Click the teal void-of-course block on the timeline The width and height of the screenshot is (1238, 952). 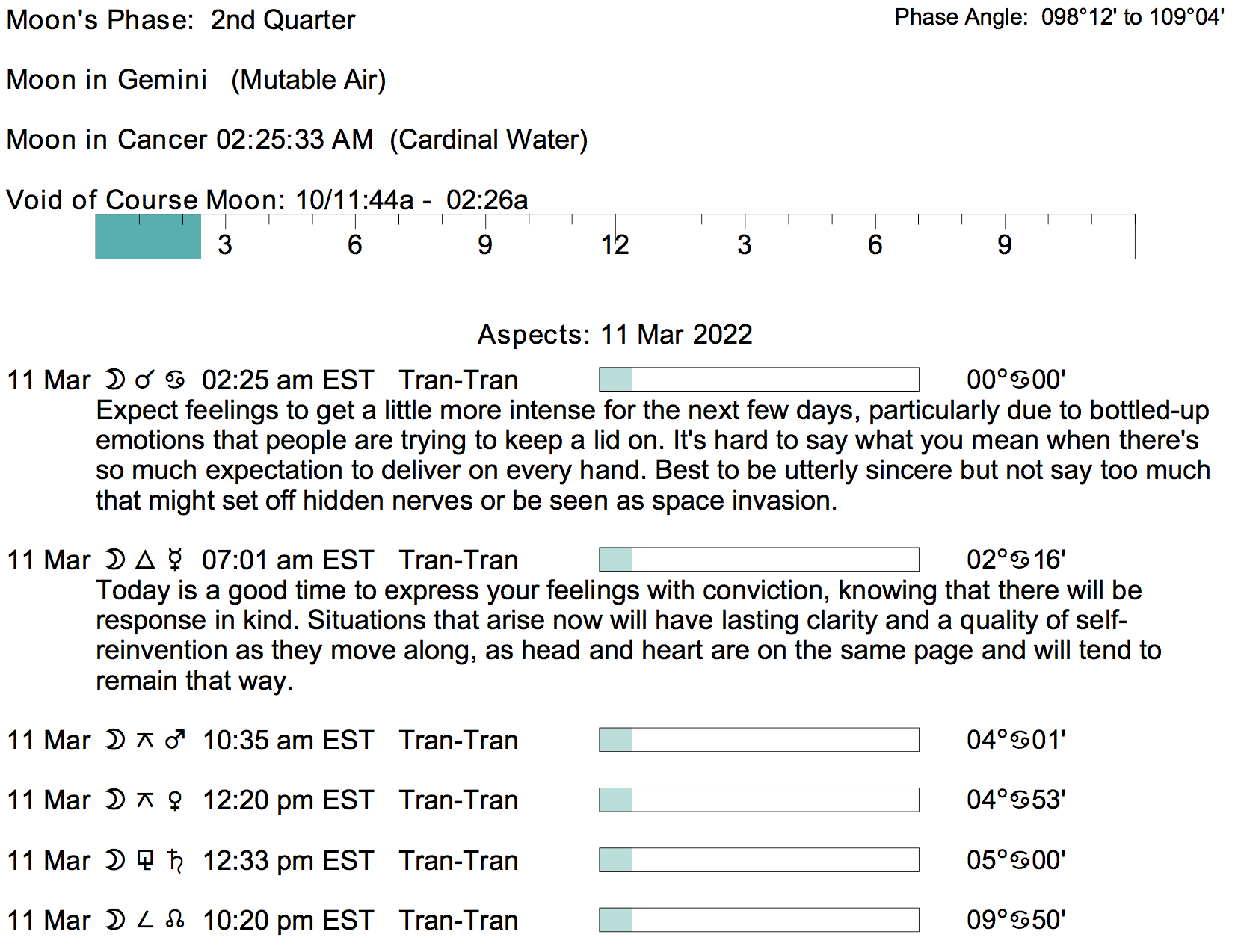[x=148, y=237]
